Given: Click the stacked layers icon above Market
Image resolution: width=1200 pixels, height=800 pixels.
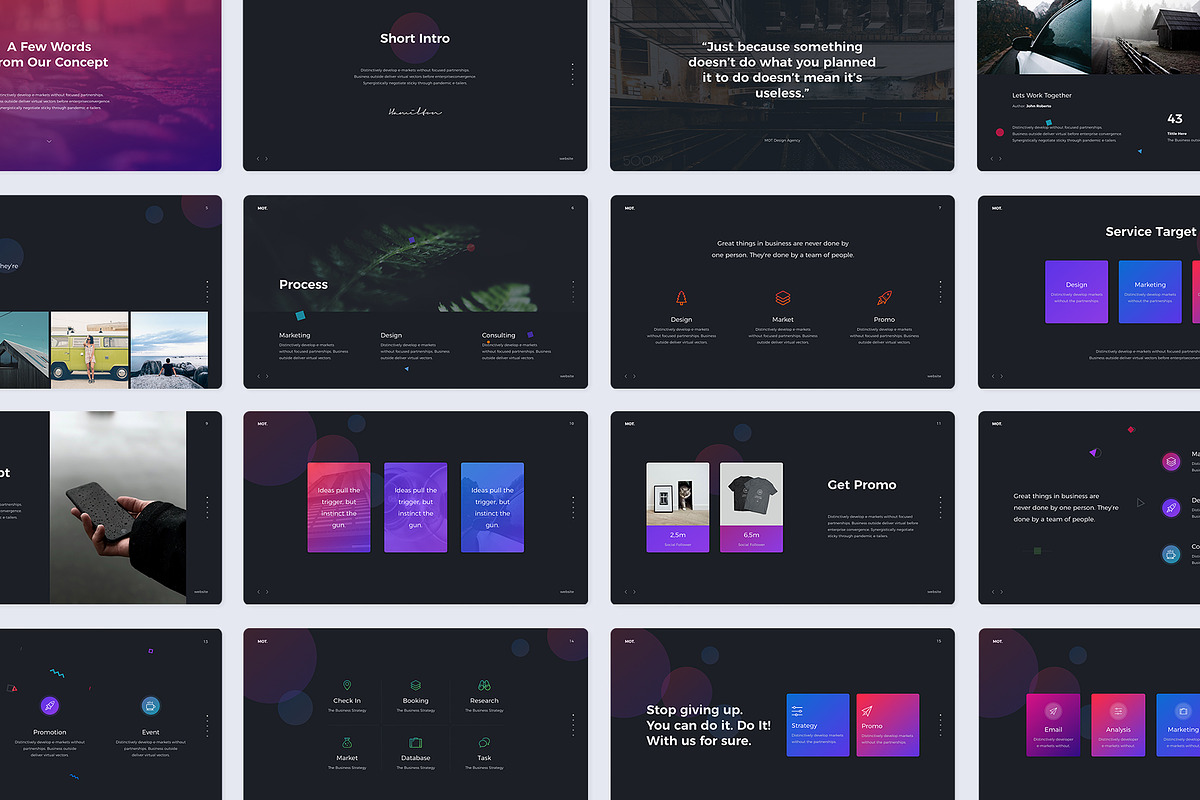Looking at the screenshot, I should pyautogui.click(x=783, y=298).
